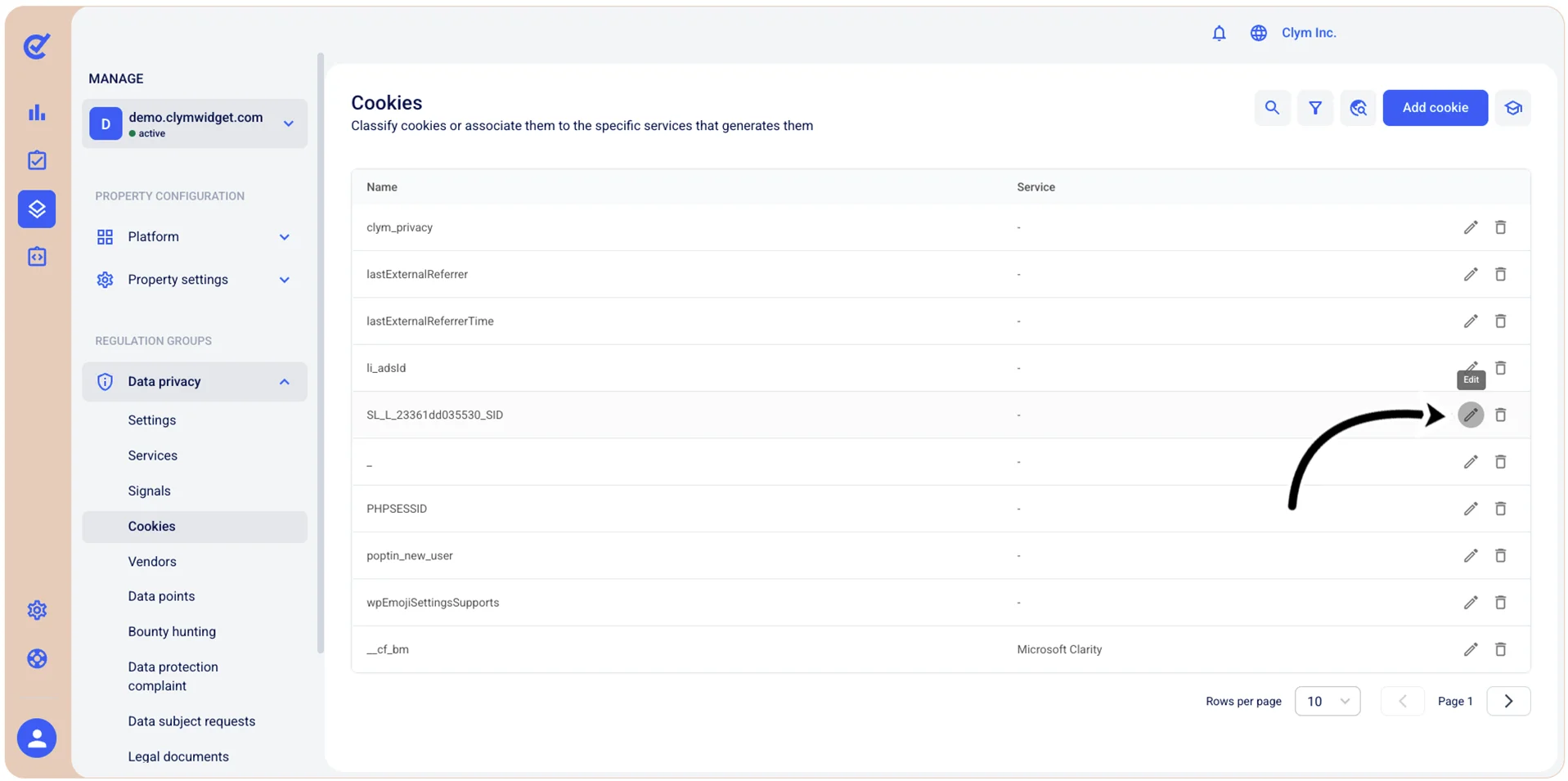This screenshot has height=781, width=1568.
Task: Open the cookie search tool
Action: pos(1272,108)
